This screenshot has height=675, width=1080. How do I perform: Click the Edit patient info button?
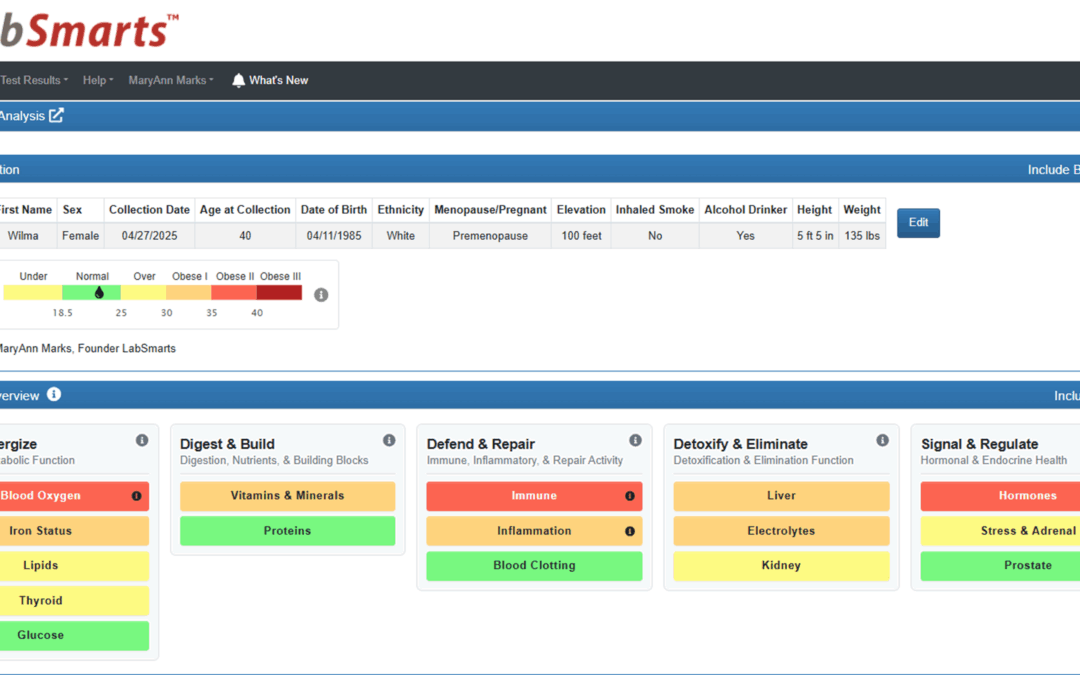tap(918, 222)
